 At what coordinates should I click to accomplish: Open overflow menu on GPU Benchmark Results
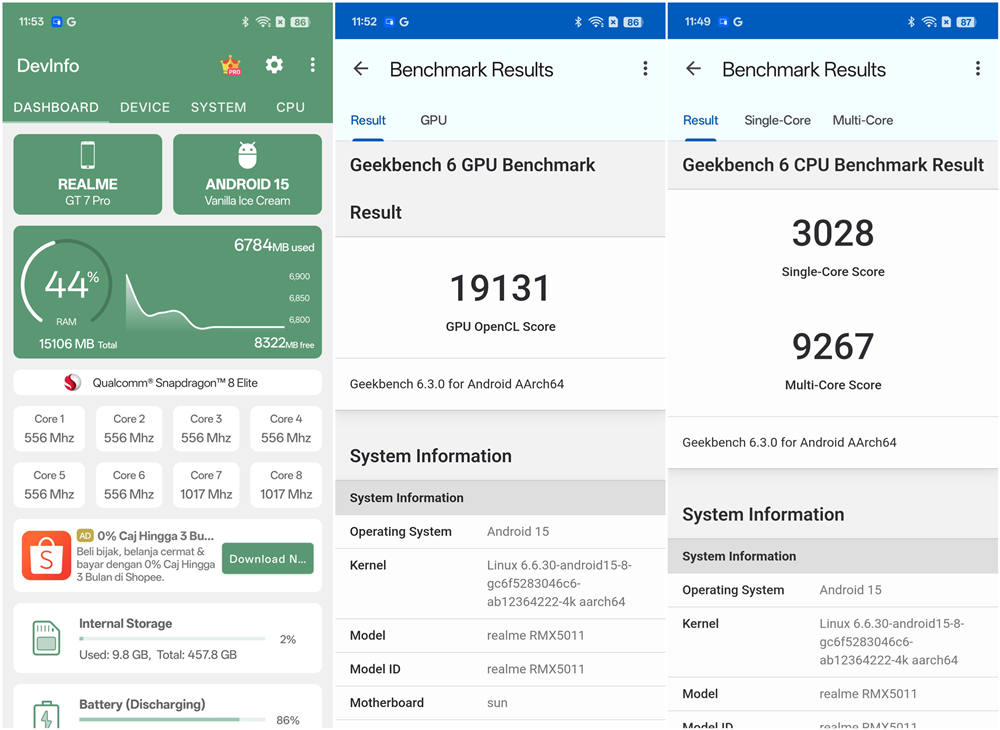click(x=645, y=69)
